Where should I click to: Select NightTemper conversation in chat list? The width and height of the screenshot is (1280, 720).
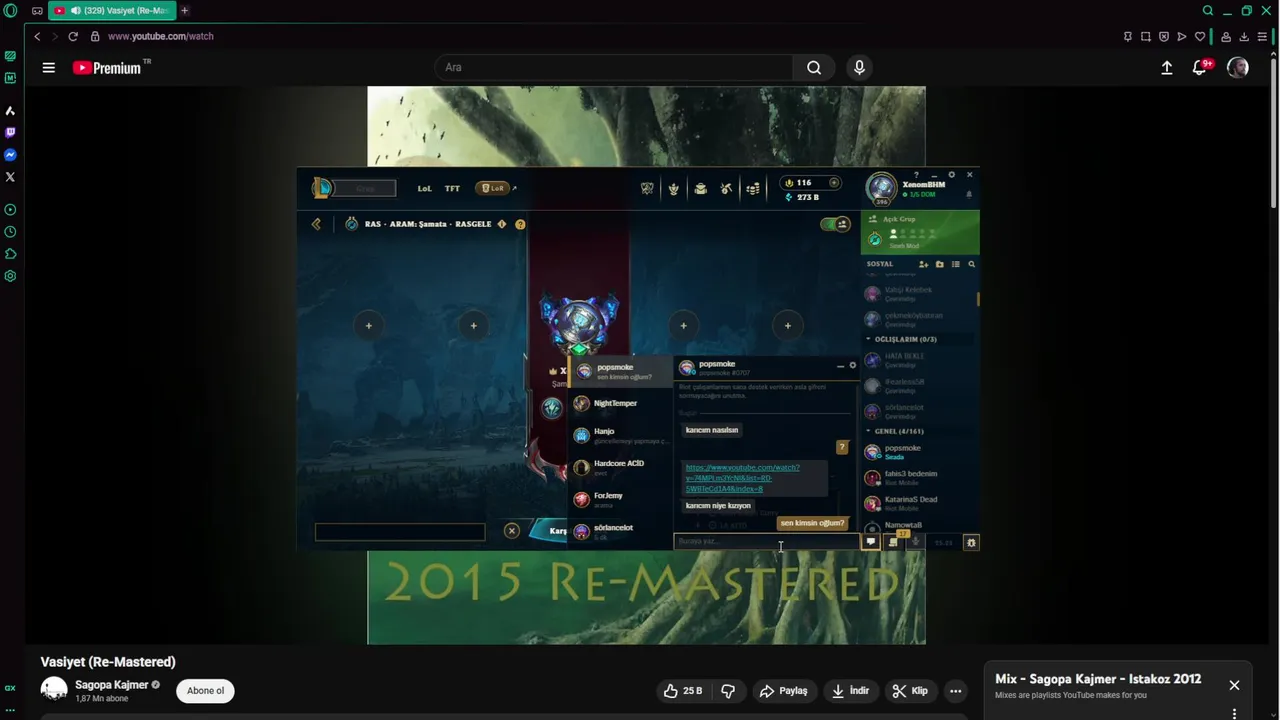(x=621, y=404)
